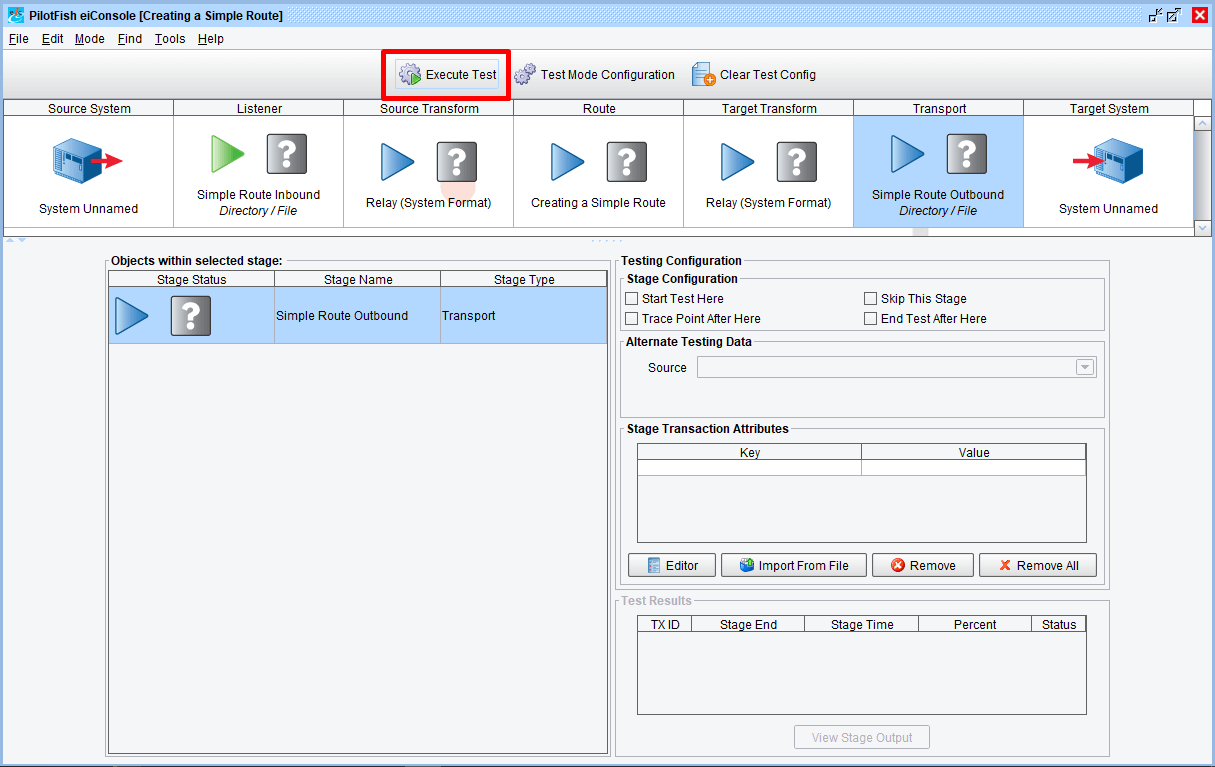Check the Skip This Stage option
1215x767 pixels.
tap(870, 299)
